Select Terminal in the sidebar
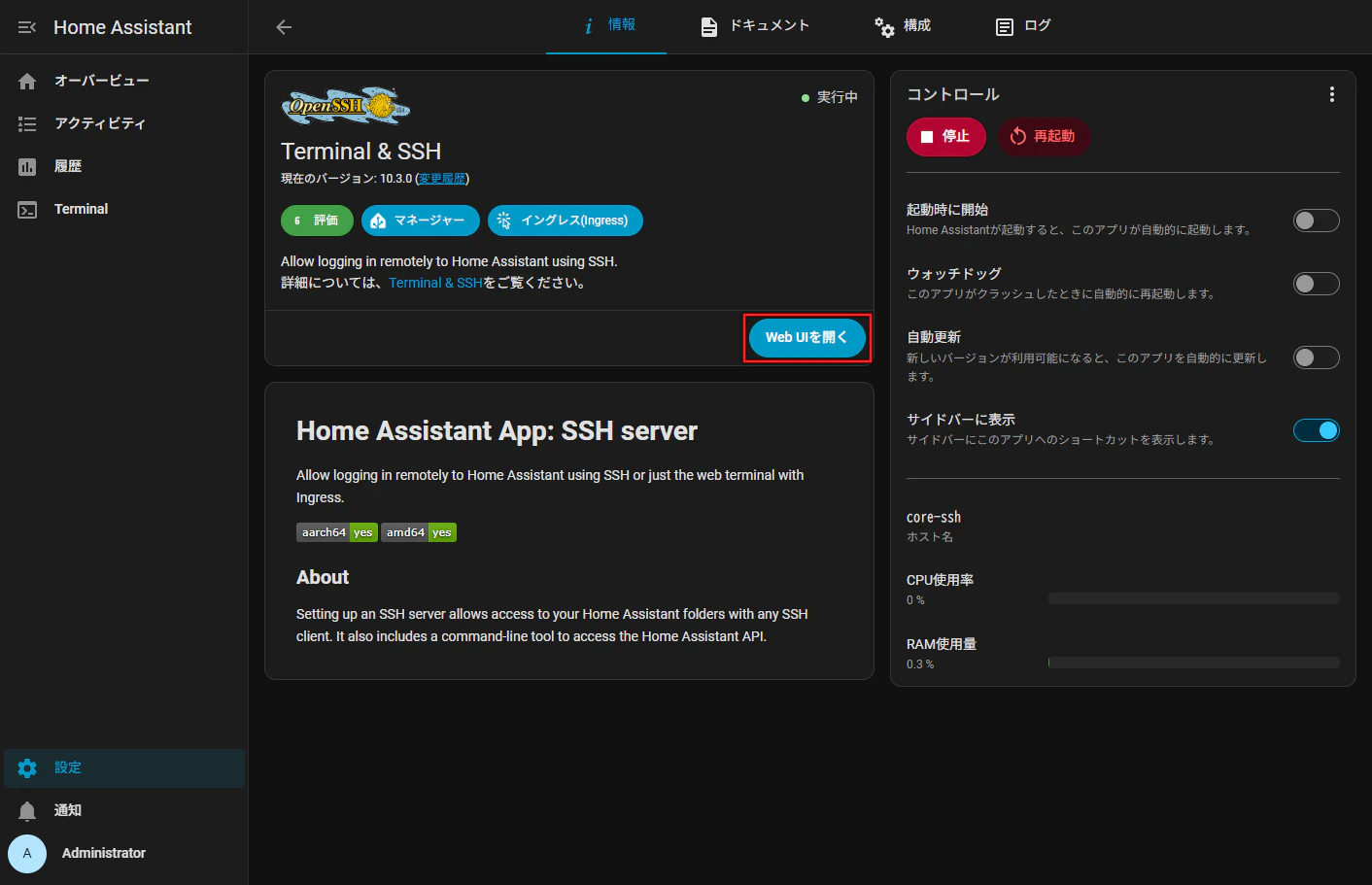Screen dimensions: 1372x885 (x=124, y=209)
